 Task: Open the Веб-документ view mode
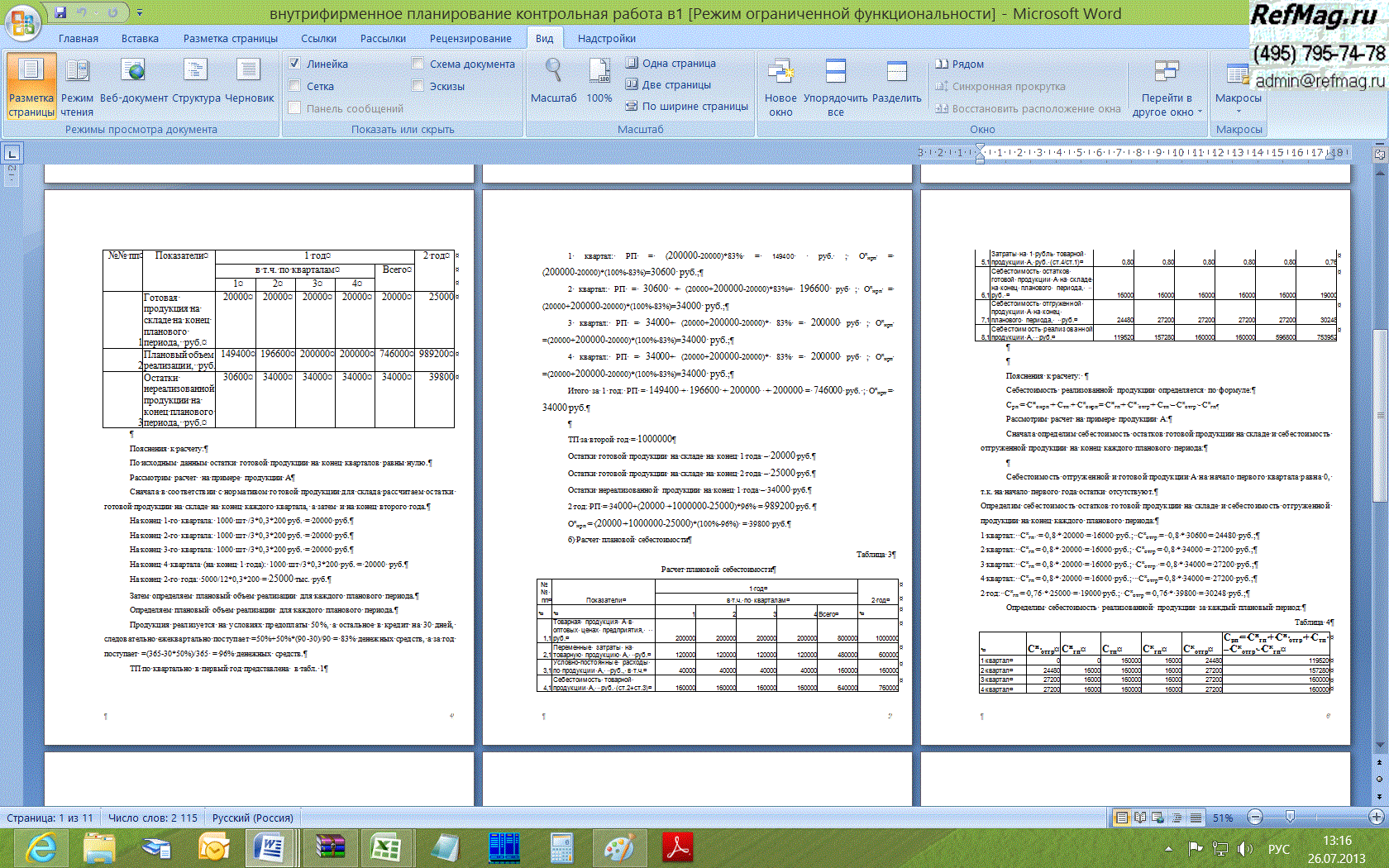[133, 72]
